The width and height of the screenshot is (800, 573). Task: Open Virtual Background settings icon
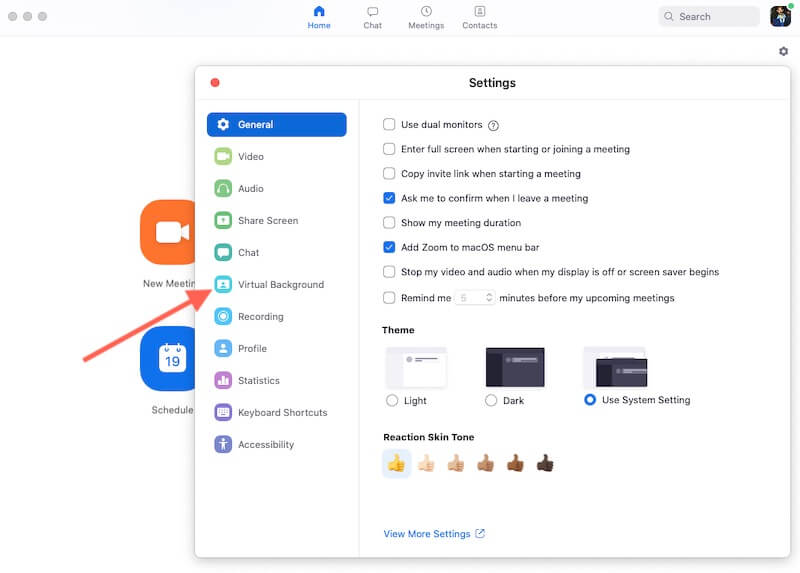[222, 285]
